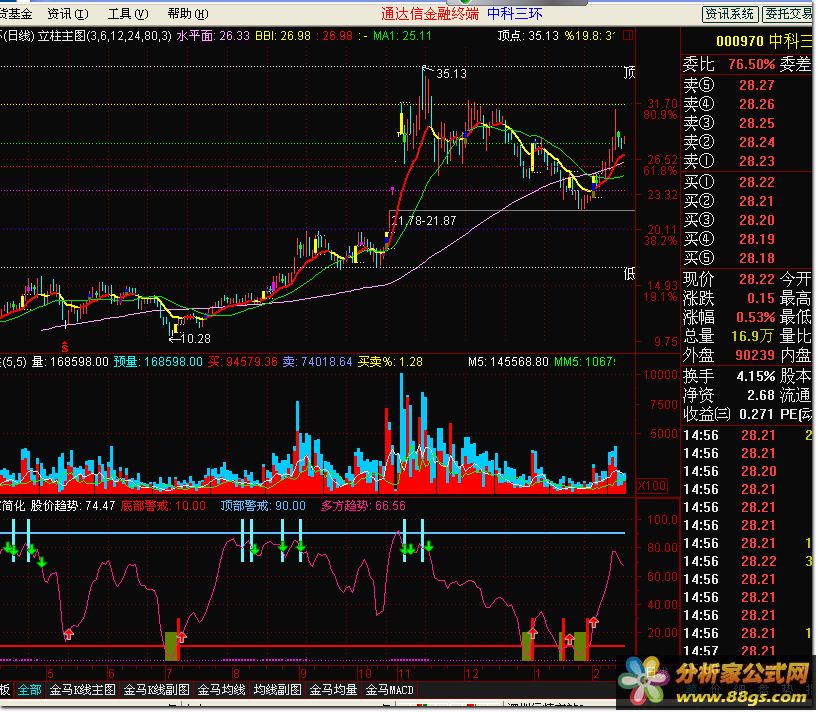Click month 7 marker on timeline

(169, 673)
